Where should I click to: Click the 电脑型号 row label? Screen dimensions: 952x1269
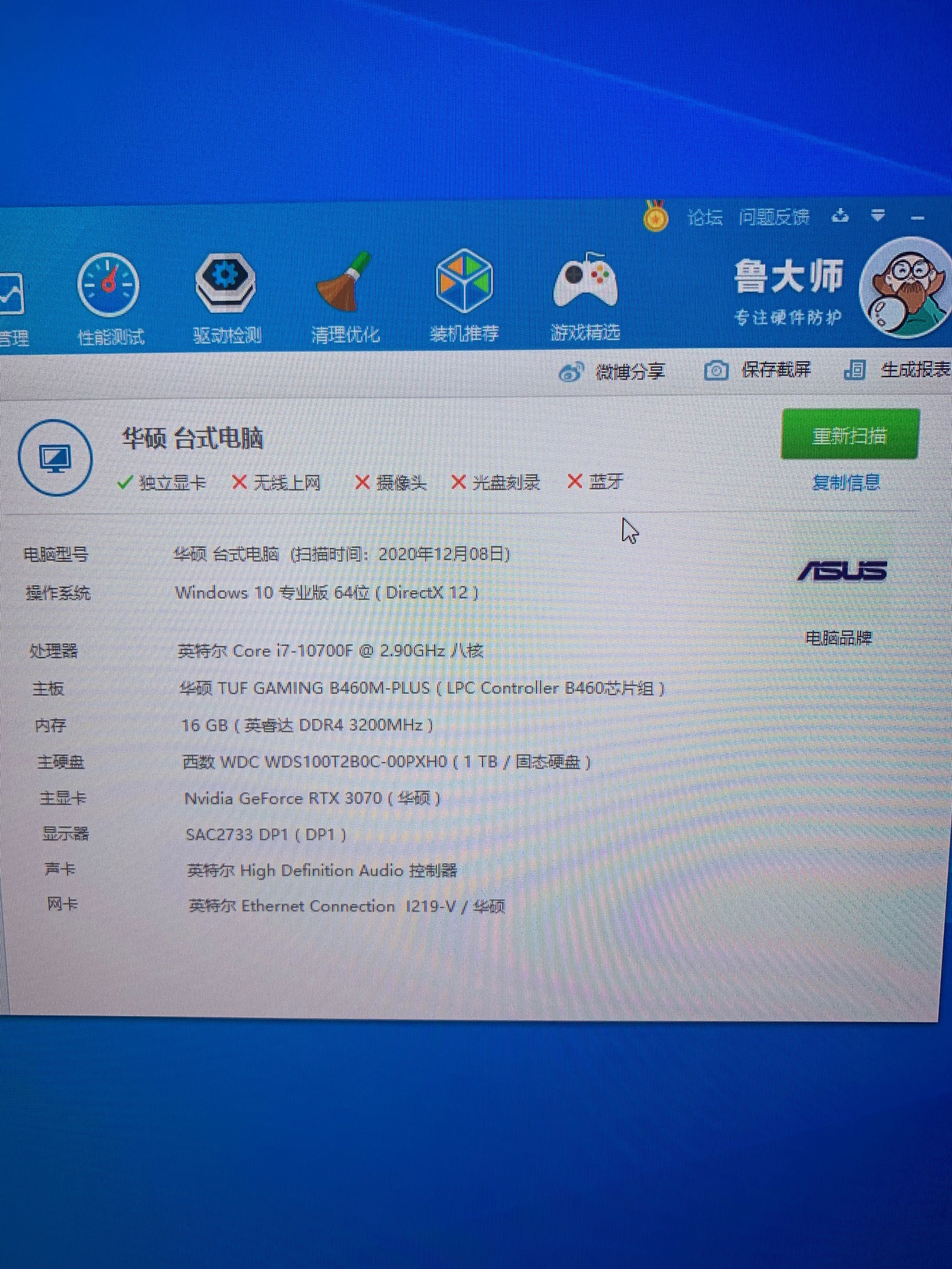click(x=56, y=554)
